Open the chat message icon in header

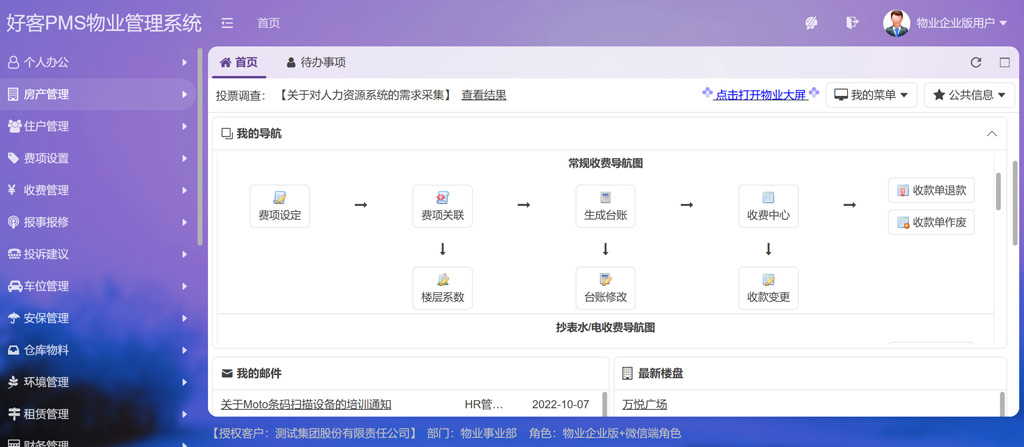(x=812, y=23)
